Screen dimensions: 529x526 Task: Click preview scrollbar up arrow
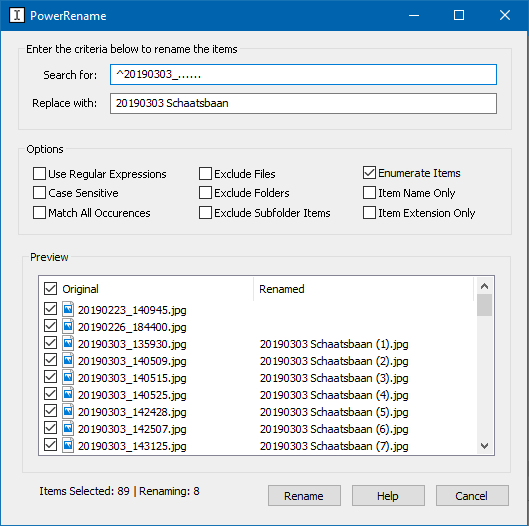484,286
